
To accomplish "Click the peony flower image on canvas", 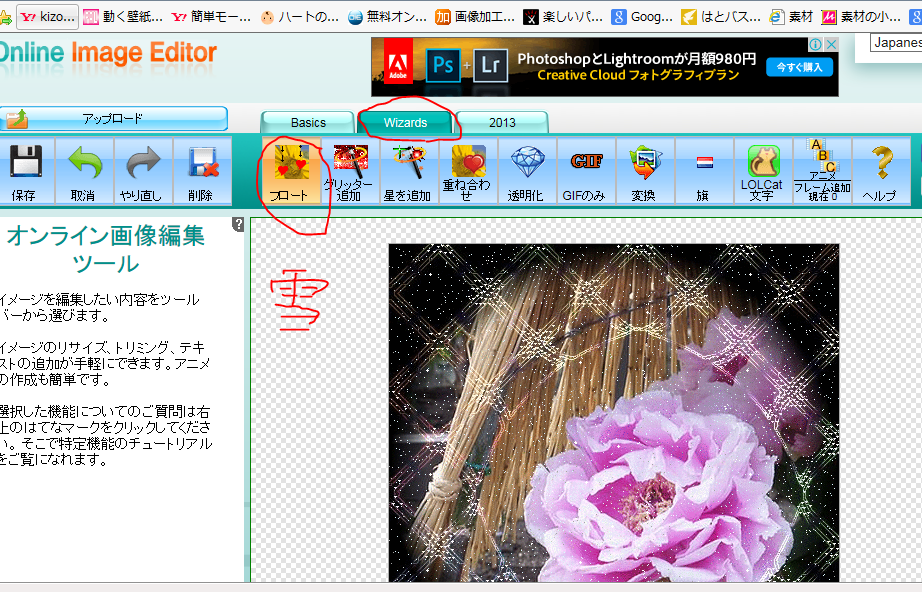I will click(613, 413).
